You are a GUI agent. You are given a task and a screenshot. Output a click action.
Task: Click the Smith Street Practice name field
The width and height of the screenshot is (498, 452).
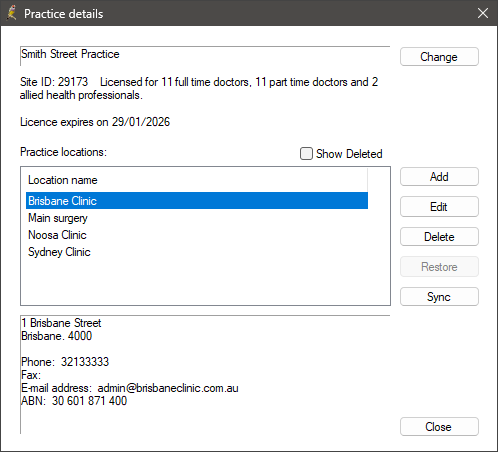[205, 56]
